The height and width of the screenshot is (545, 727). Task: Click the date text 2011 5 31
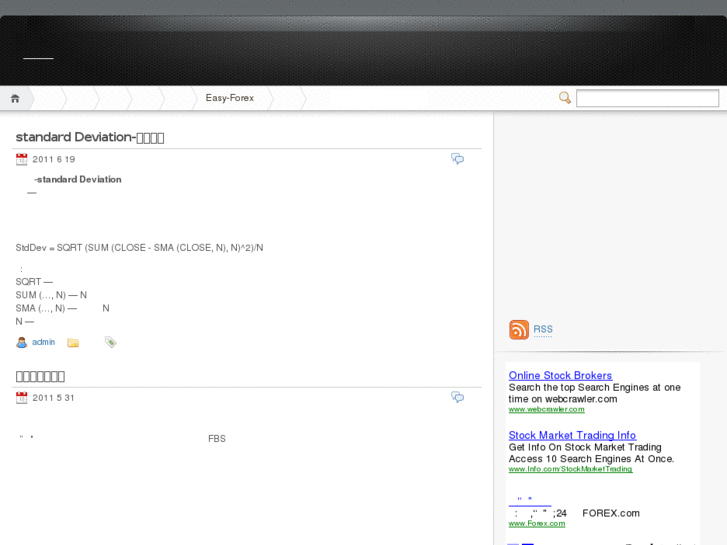click(x=53, y=398)
